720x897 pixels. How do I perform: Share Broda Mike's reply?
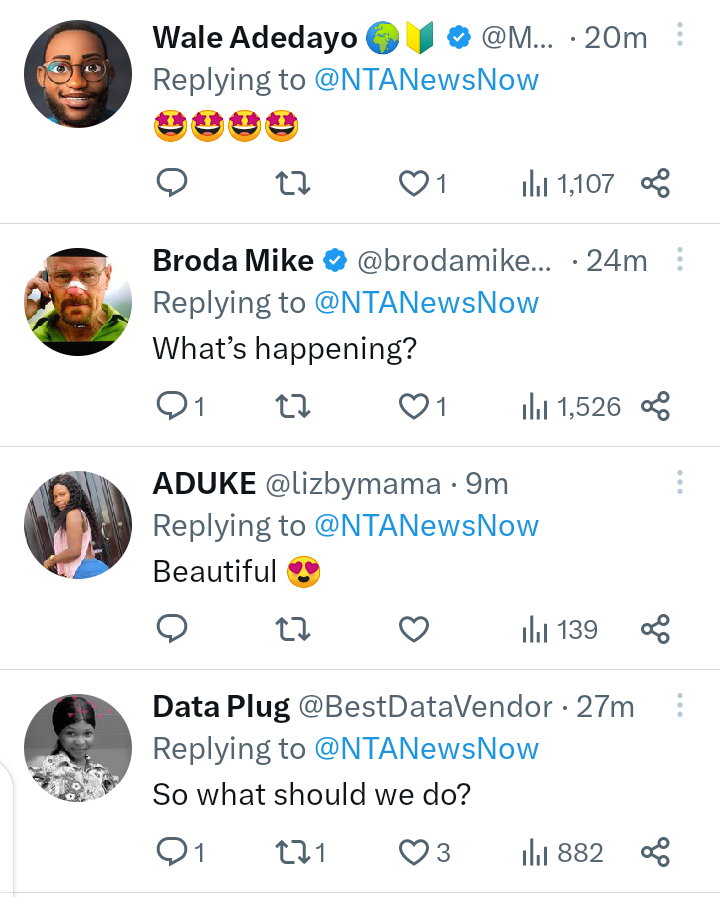click(655, 406)
